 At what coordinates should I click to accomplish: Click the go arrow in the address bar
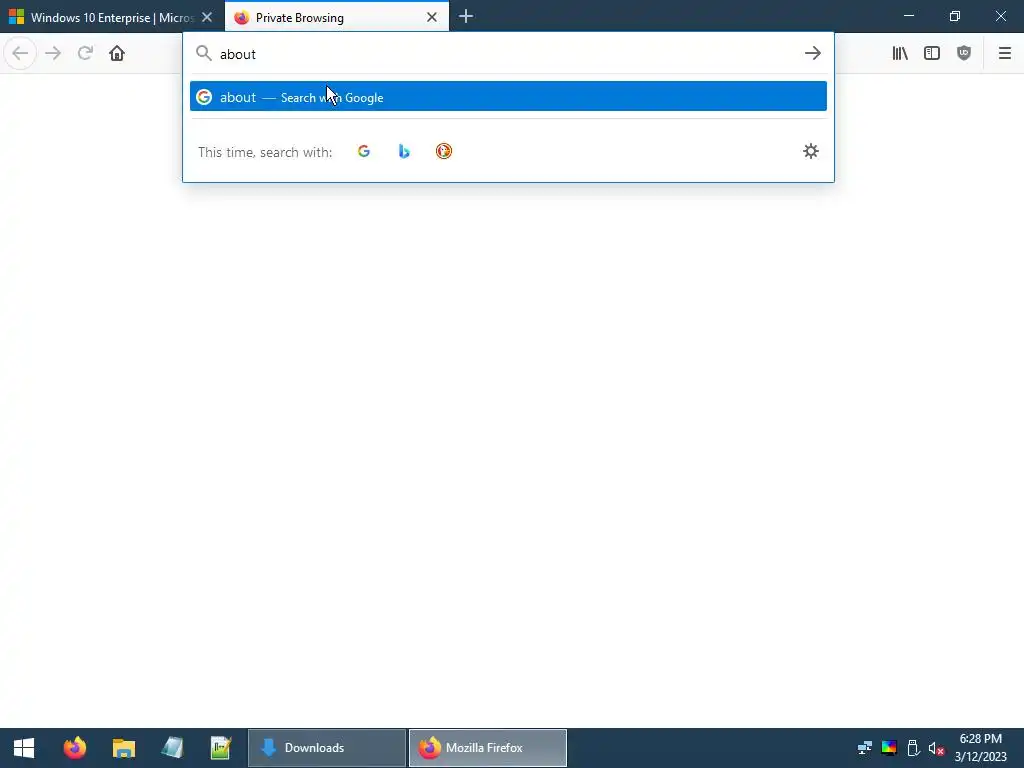(812, 53)
